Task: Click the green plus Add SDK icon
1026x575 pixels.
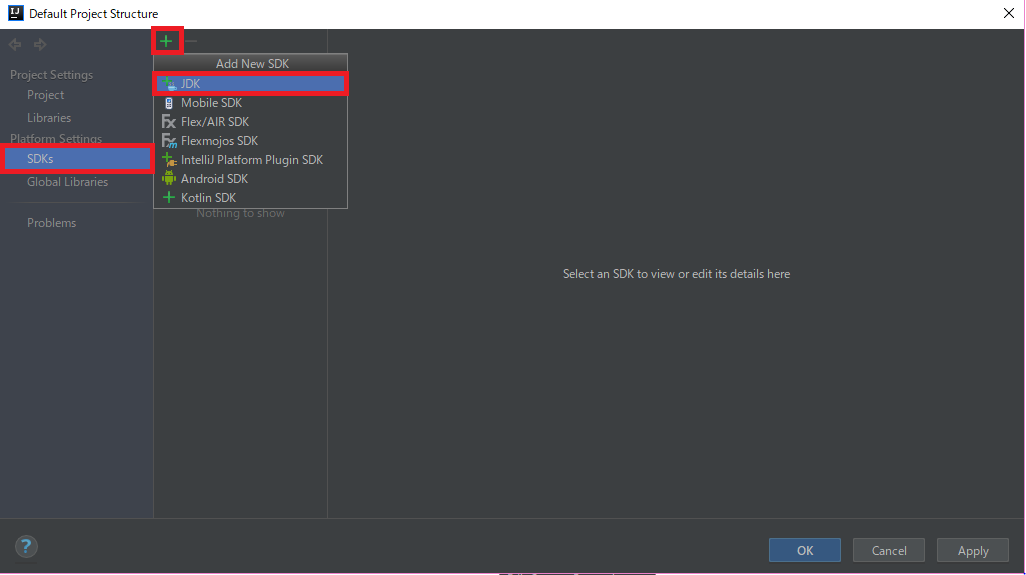Action: [x=166, y=41]
